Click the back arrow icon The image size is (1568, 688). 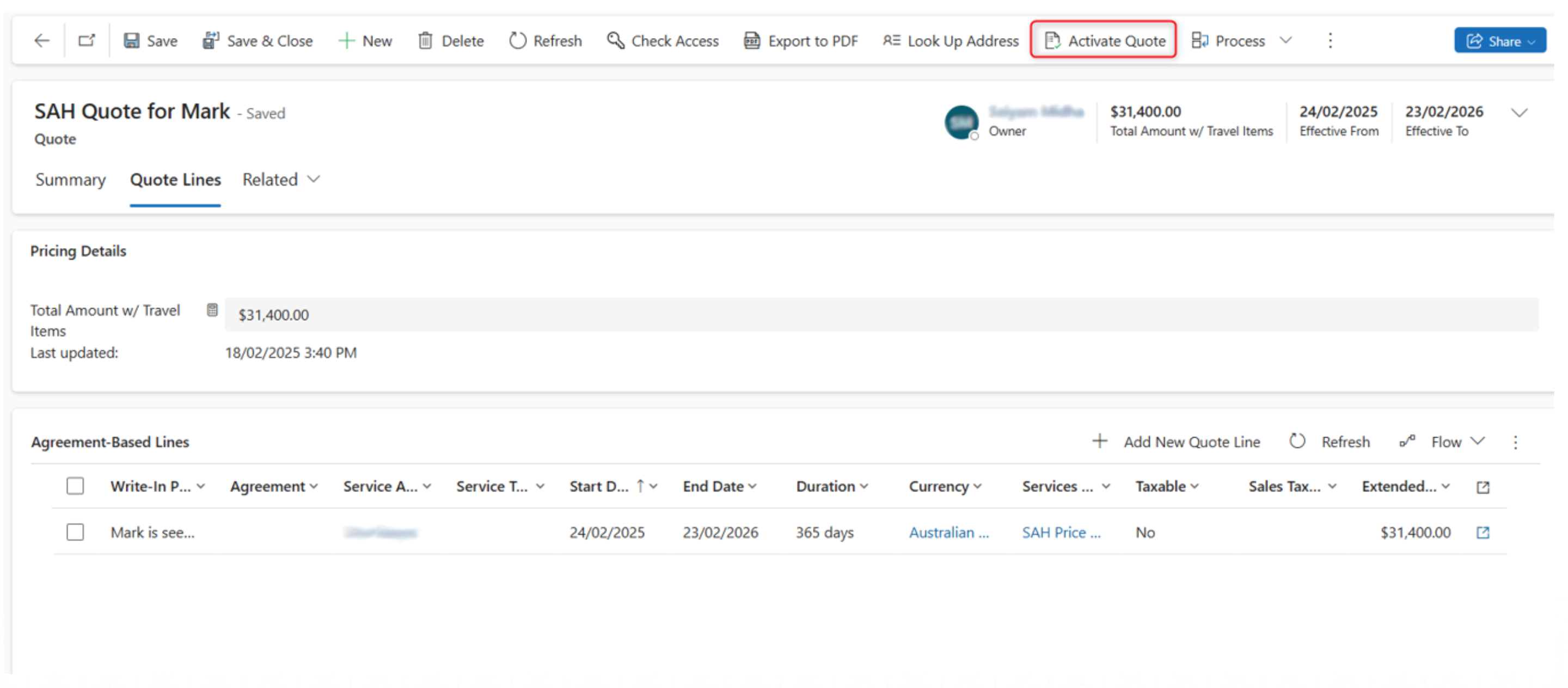click(41, 41)
